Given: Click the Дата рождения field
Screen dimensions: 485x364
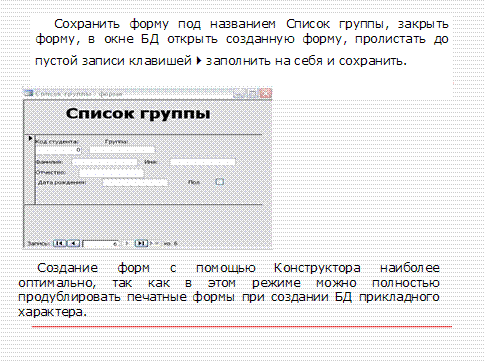Looking at the screenshot, I should coord(135,183).
